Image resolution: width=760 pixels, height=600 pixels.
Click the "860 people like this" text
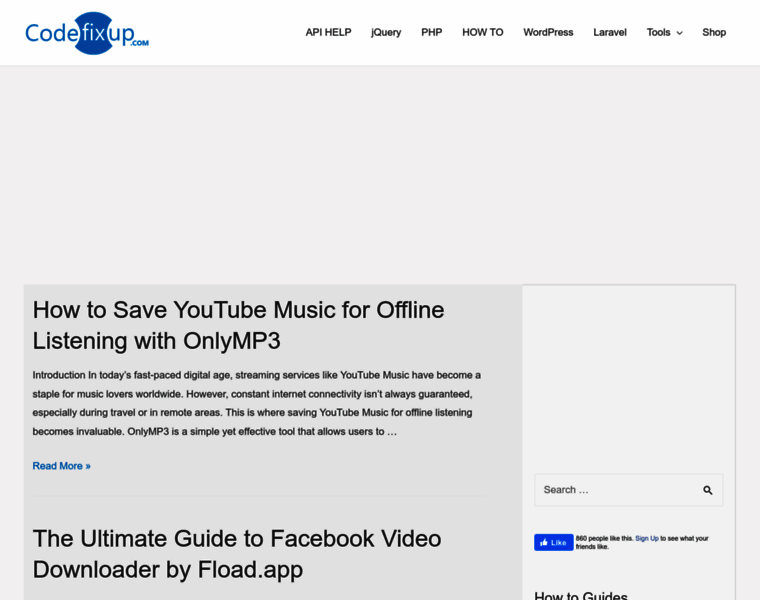pos(604,538)
